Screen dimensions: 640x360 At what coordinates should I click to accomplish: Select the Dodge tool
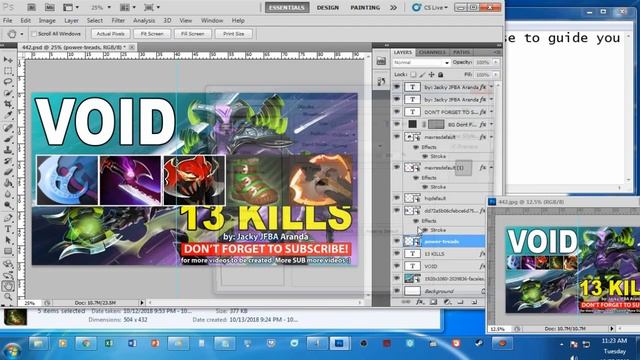[8, 205]
